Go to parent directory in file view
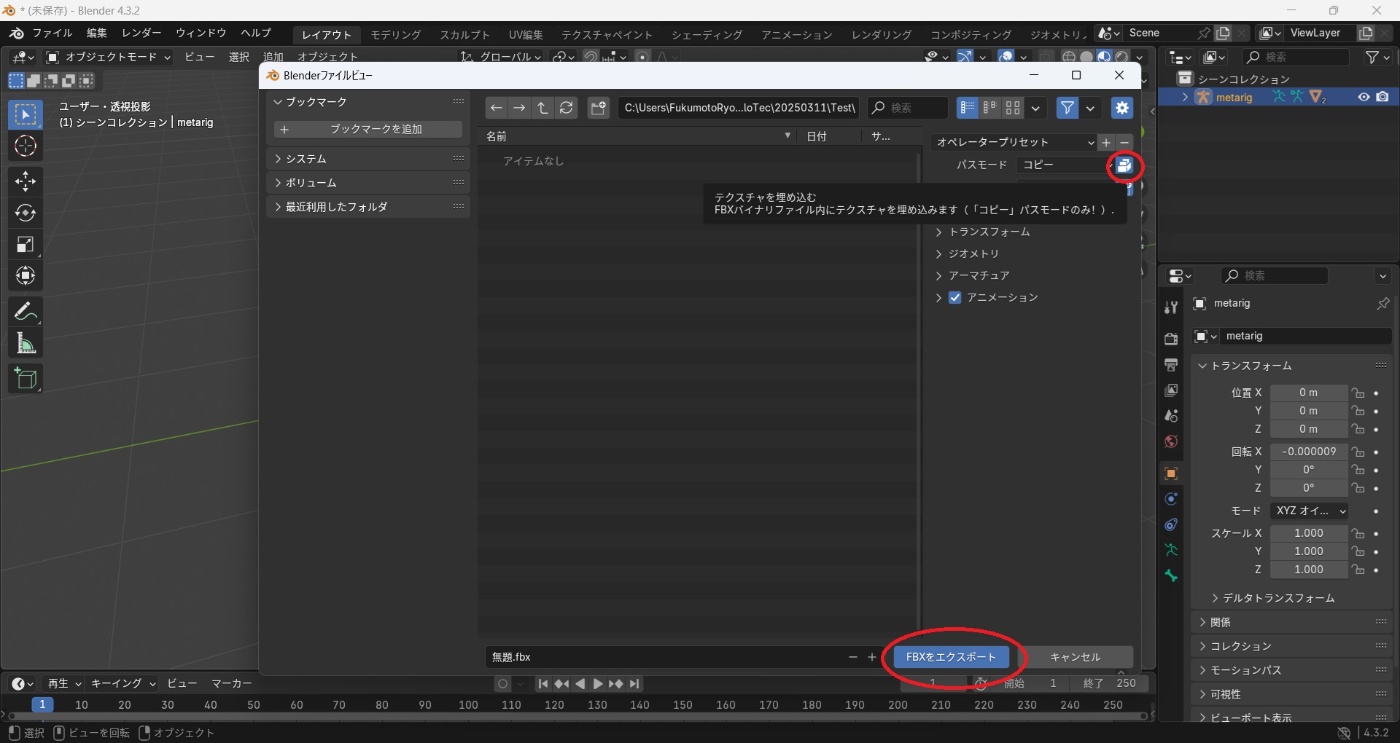Screen dimensions: 1400x743 click(x=542, y=108)
